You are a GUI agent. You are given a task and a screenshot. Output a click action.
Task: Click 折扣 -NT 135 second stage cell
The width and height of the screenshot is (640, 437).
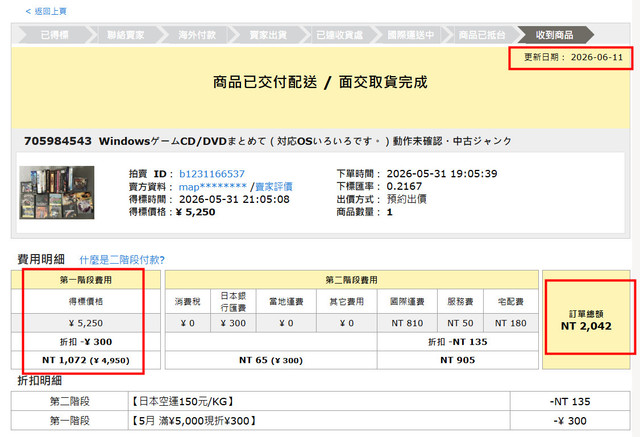(x=458, y=342)
